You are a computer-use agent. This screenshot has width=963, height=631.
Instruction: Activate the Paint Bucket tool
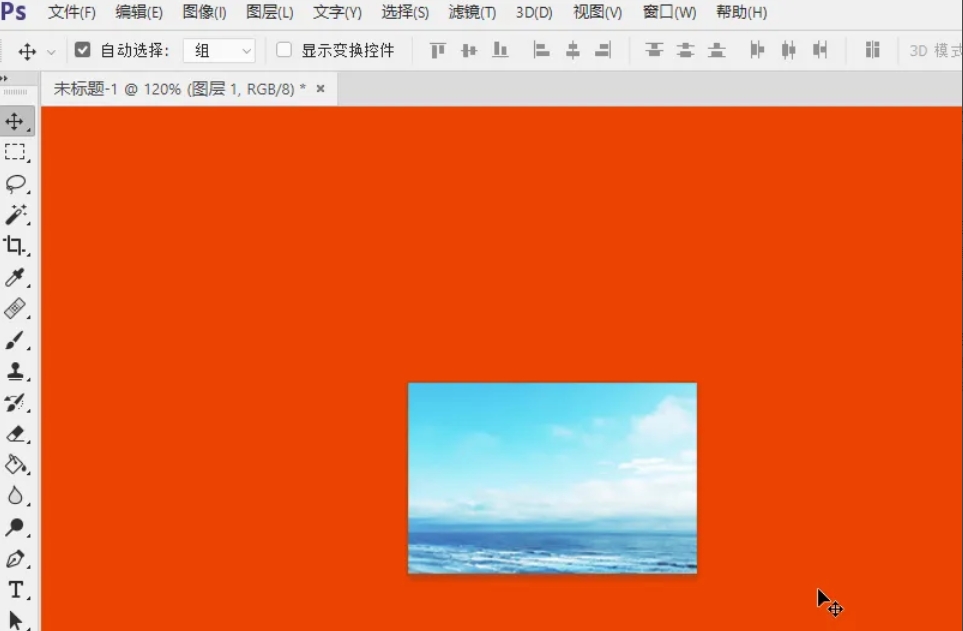click(x=15, y=465)
